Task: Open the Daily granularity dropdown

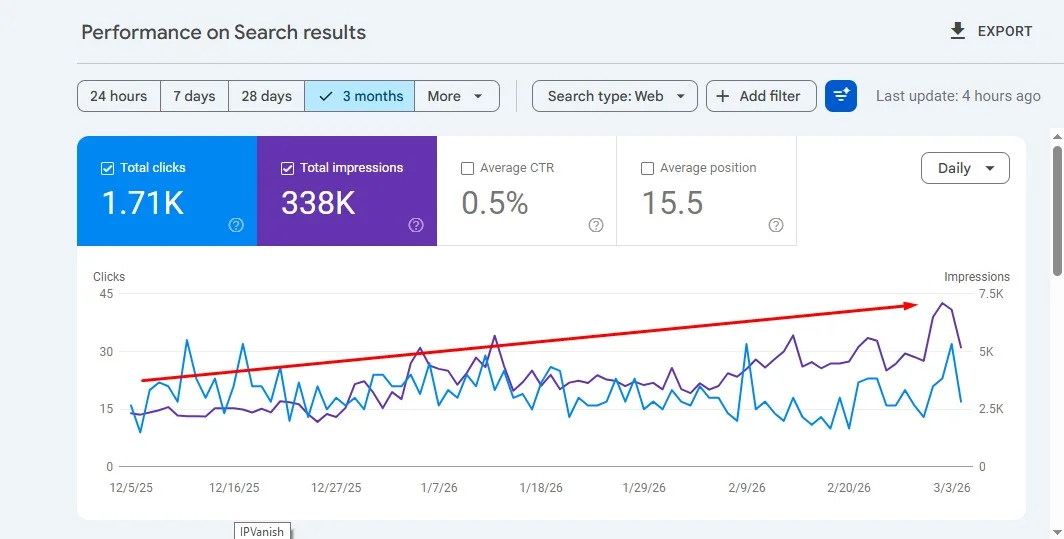Action: [x=965, y=168]
